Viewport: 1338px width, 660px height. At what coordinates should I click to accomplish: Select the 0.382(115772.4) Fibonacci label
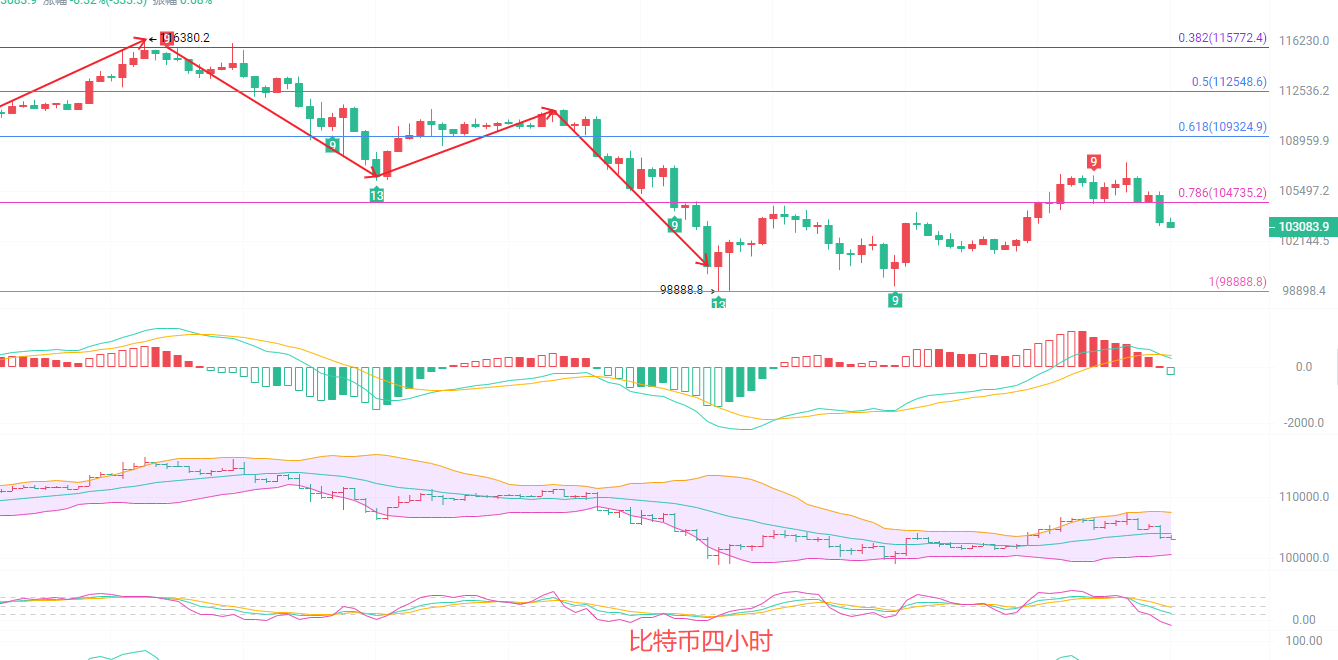[1222, 38]
